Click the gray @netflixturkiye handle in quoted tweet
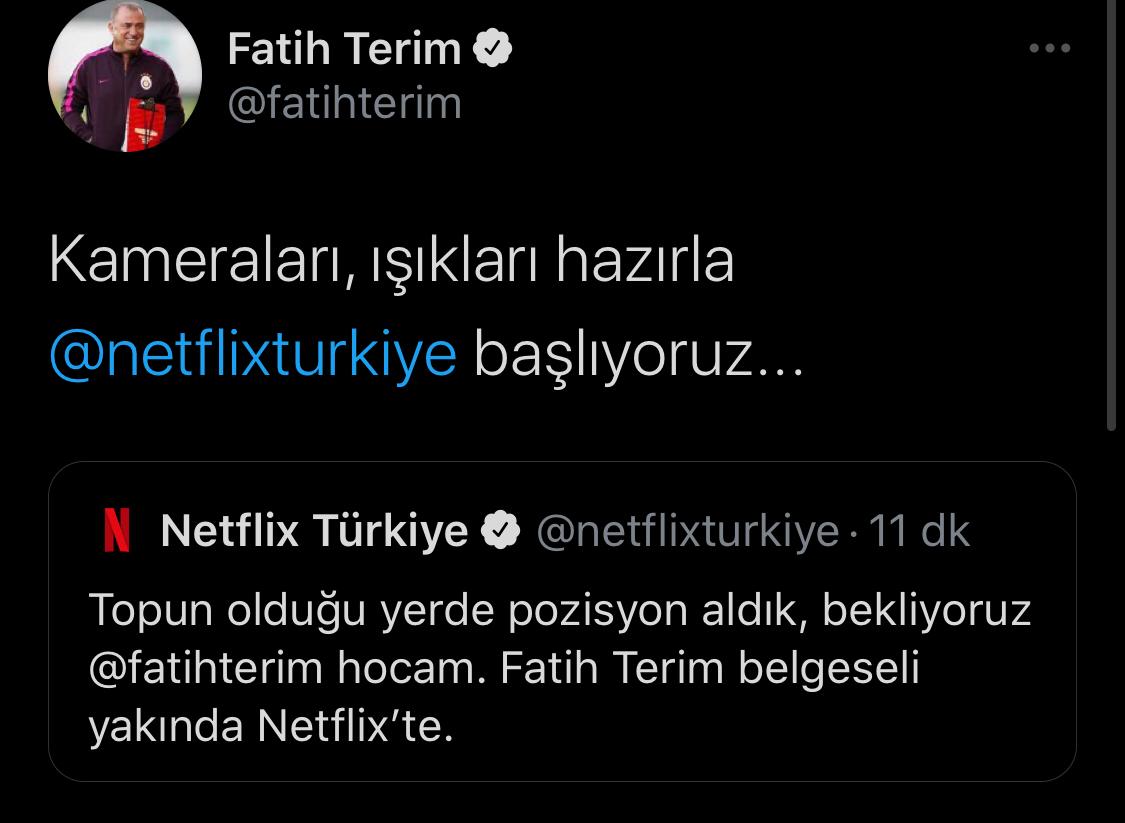 click(688, 532)
